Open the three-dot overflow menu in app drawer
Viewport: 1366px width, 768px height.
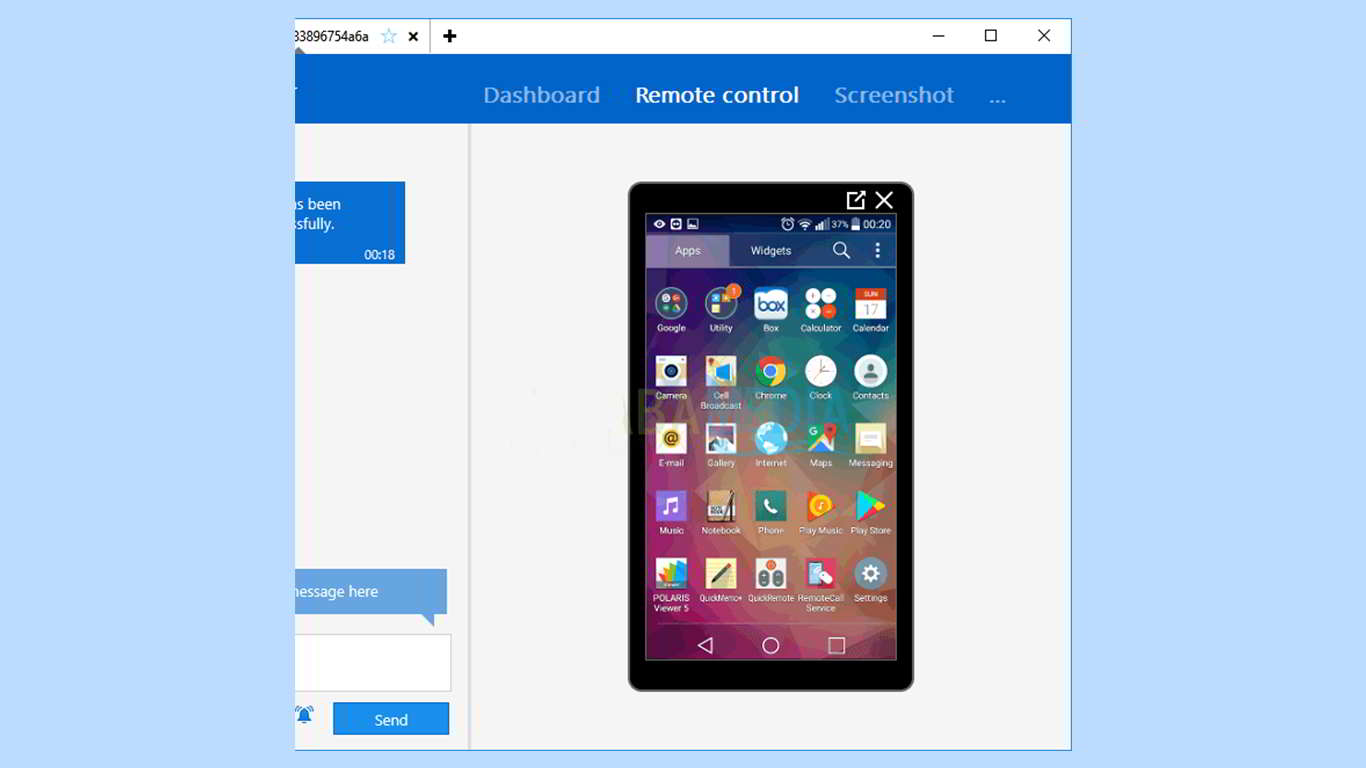click(878, 250)
